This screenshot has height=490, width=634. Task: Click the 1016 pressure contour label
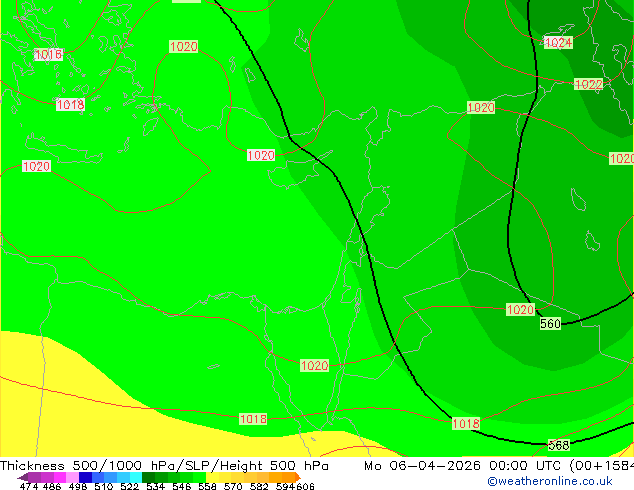[x=49, y=54]
